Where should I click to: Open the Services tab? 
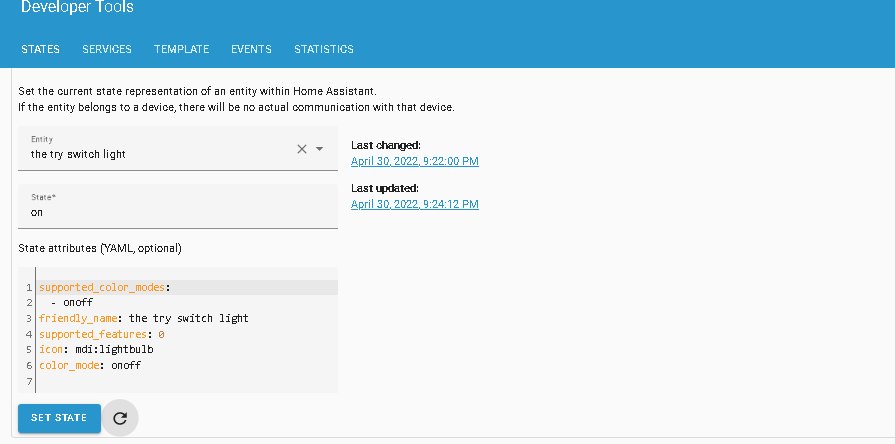[x=107, y=49]
